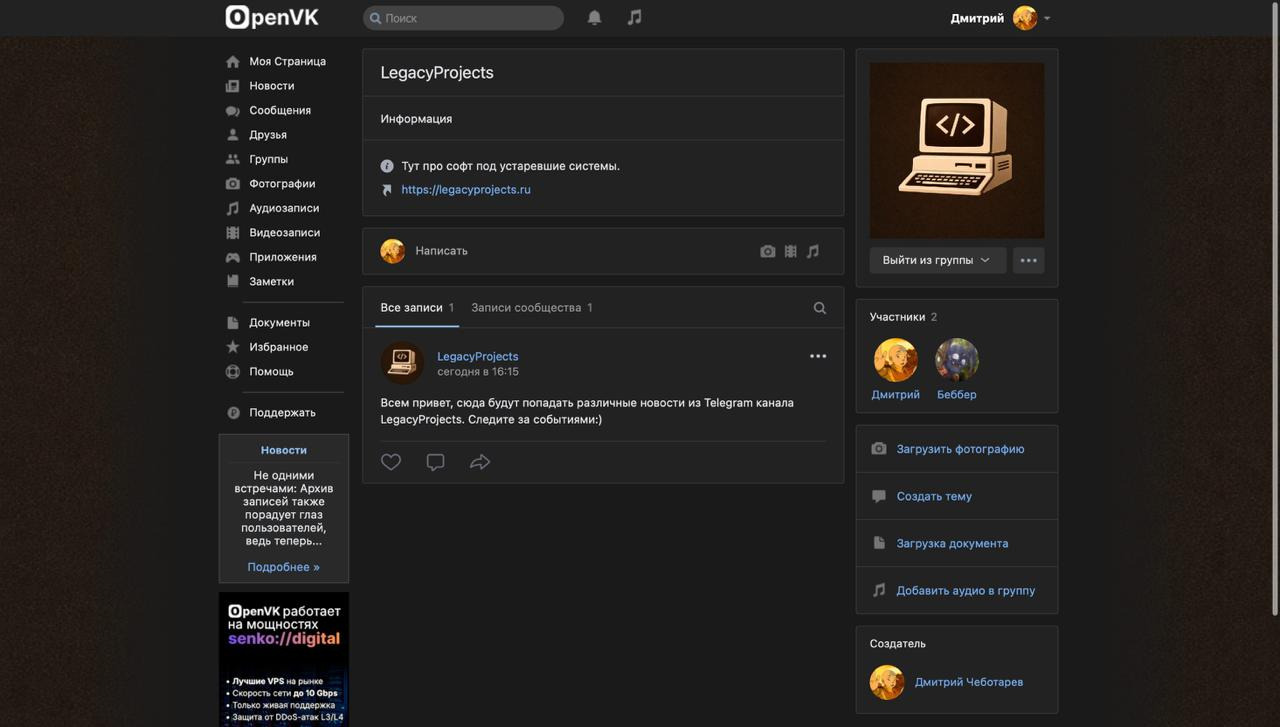This screenshot has width=1280, height=727.
Task: Open the profile avatar in the header
Action: tap(1025, 18)
